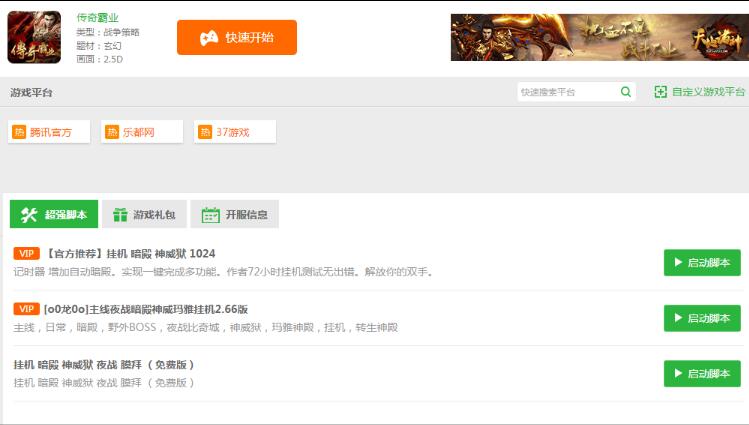The width and height of the screenshot is (749, 425).
Task: Click hot badge icon on 腾讯官方
Action: 19,132
